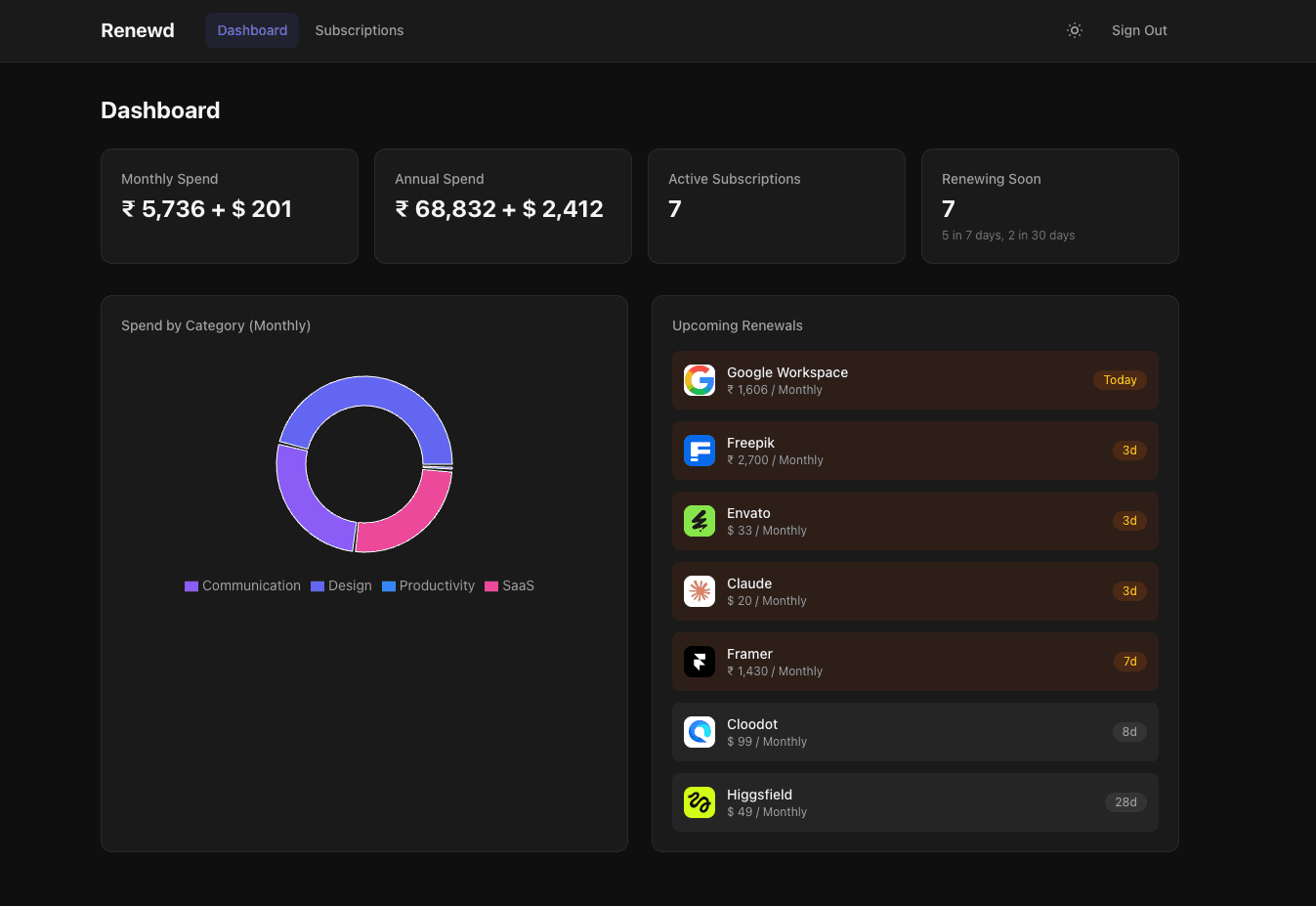
Task: Click the Productivity blue legend swatch
Action: tap(389, 585)
